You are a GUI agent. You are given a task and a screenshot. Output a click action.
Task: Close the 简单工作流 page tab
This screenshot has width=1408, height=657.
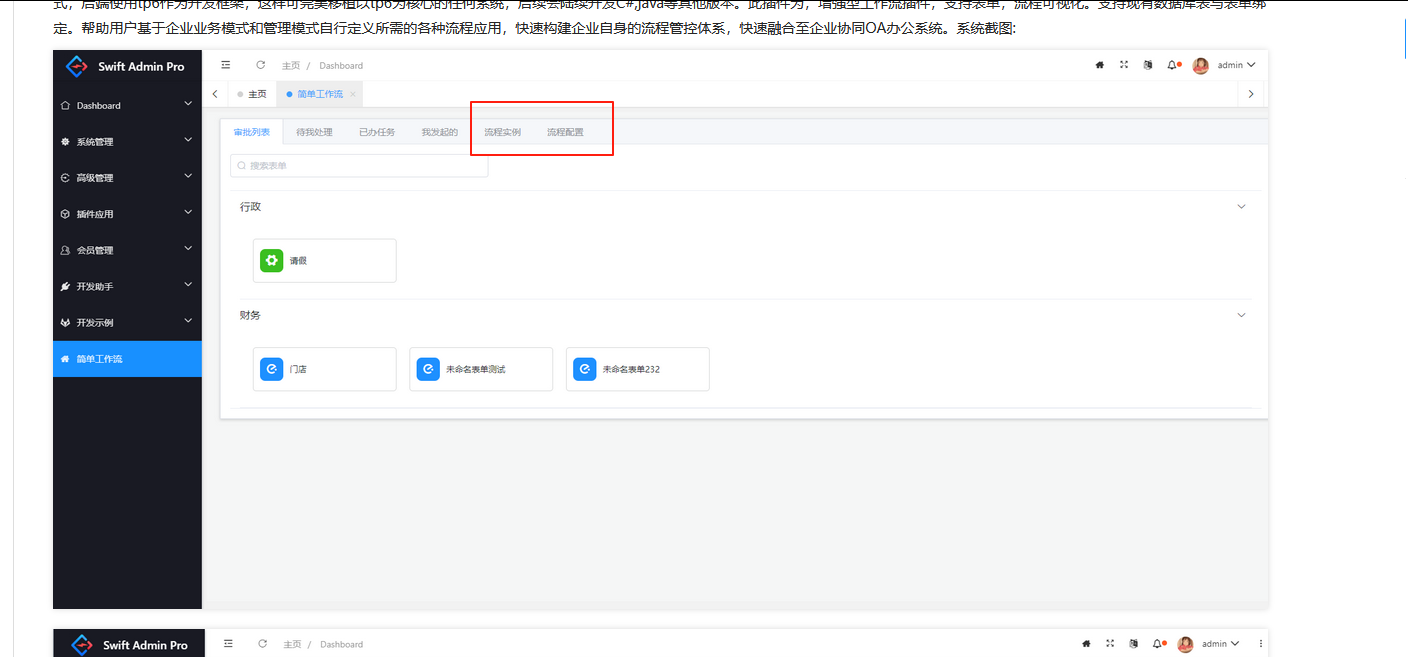pyautogui.click(x=353, y=94)
